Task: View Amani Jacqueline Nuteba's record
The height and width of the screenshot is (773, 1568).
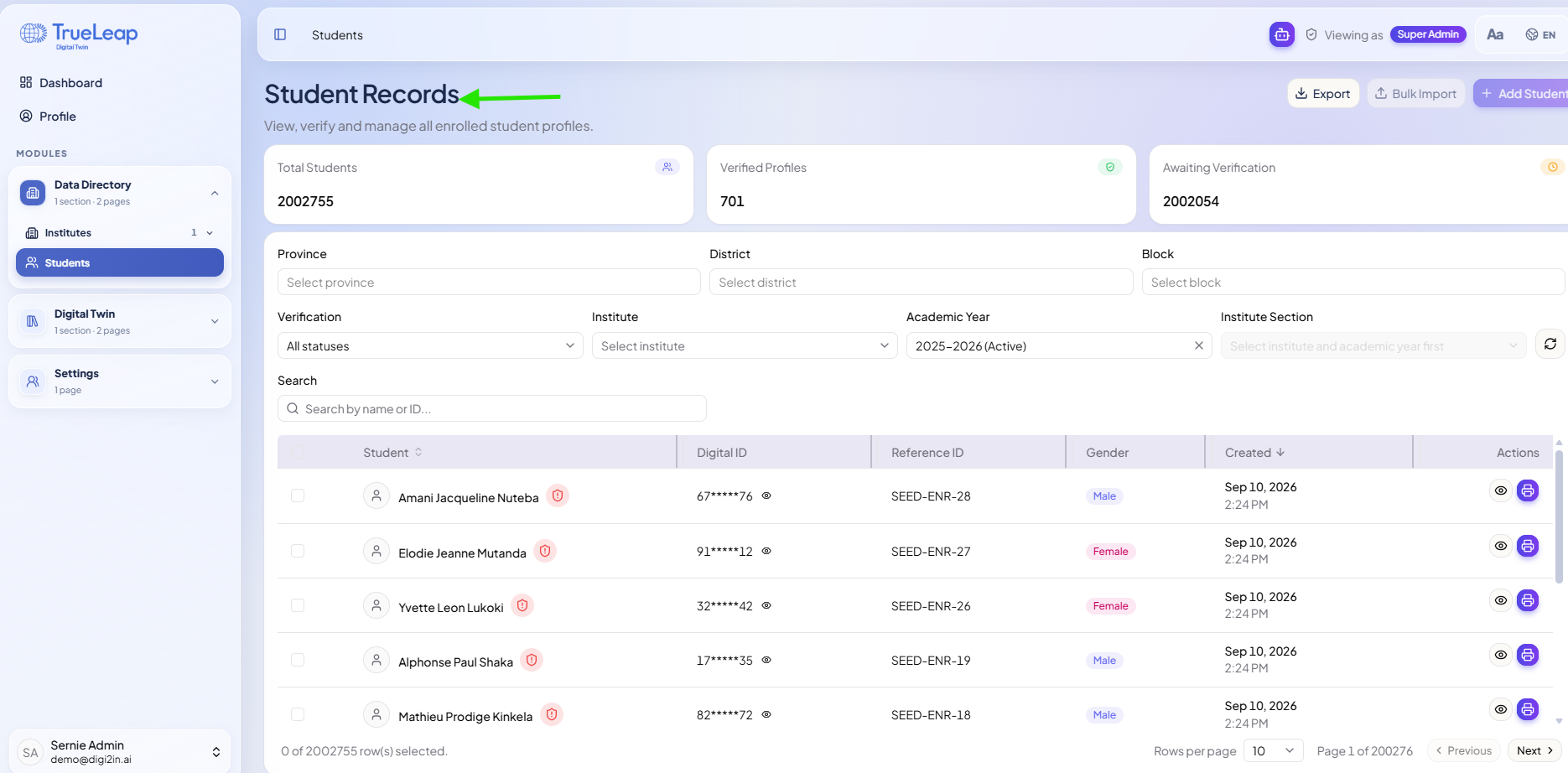Action: tap(1501, 490)
